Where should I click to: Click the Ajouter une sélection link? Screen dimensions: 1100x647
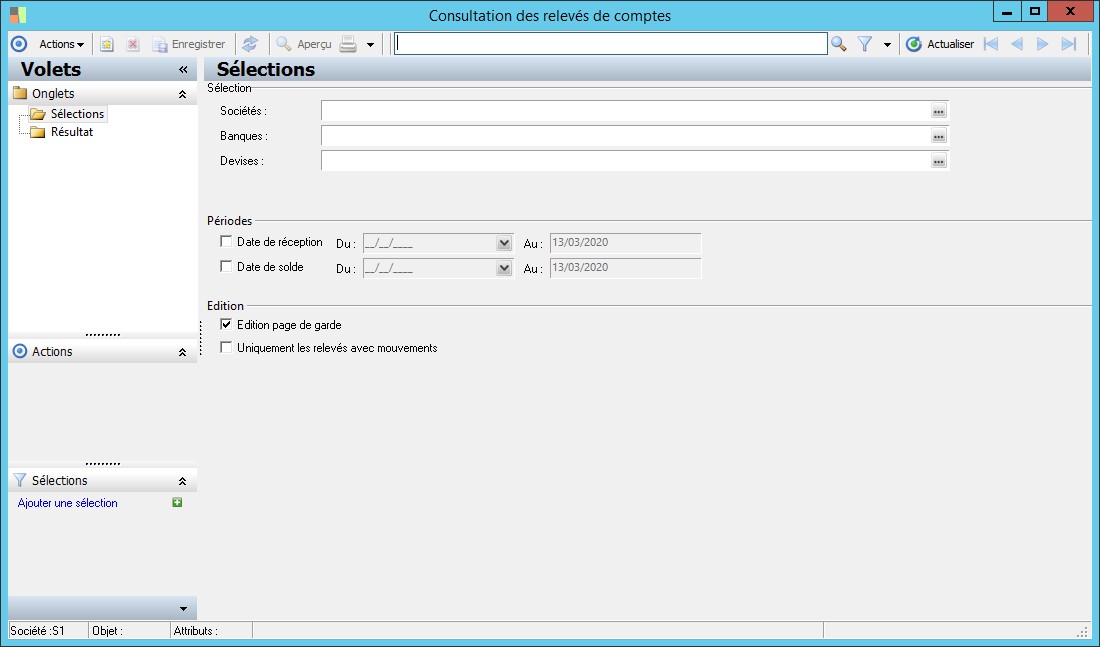coord(67,503)
